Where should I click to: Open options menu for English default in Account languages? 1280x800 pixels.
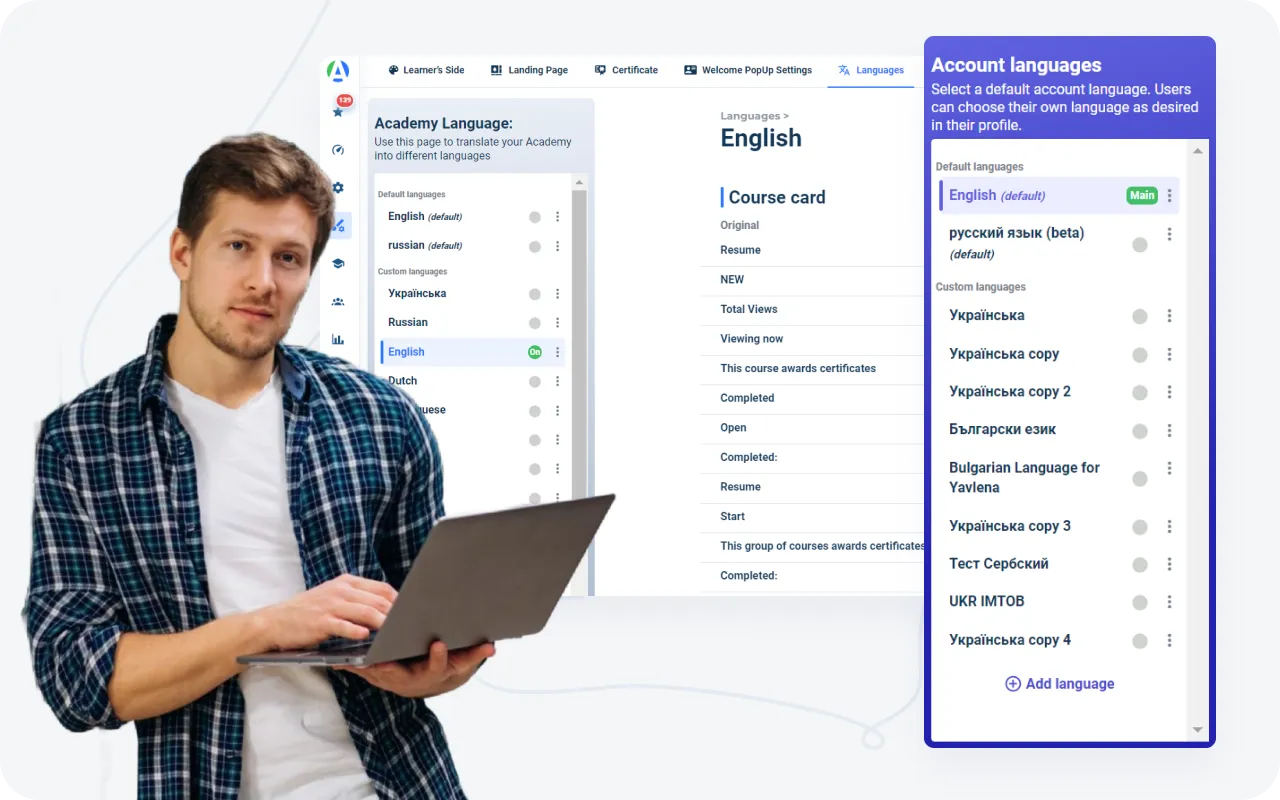[1169, 196]
